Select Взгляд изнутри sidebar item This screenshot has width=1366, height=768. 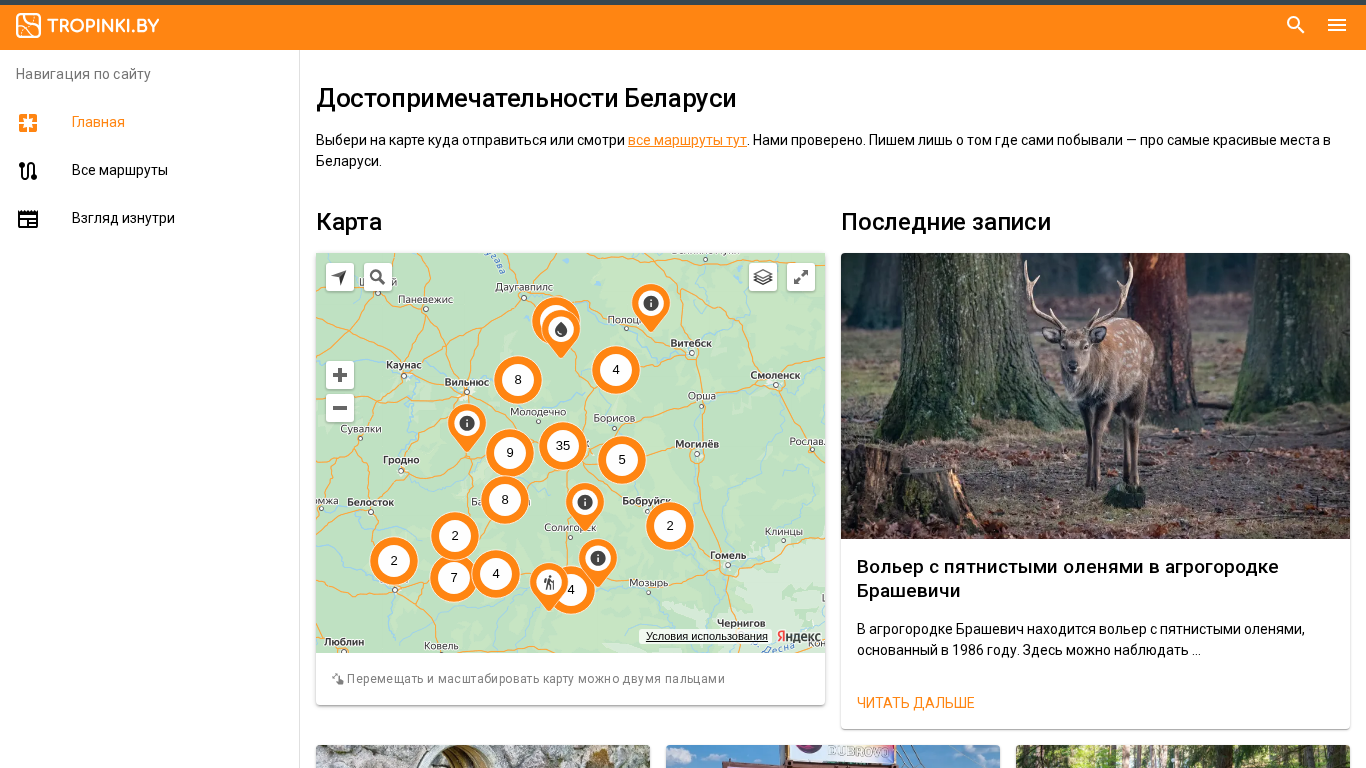(123, 218)
